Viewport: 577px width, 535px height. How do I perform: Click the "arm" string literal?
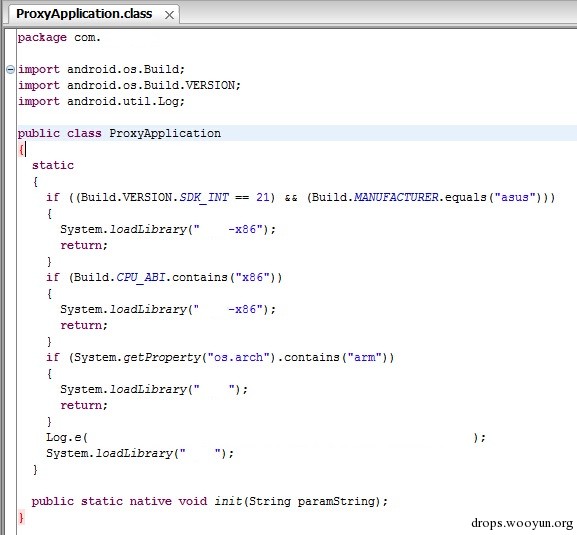pyautogui.click(x=364, y=357)
